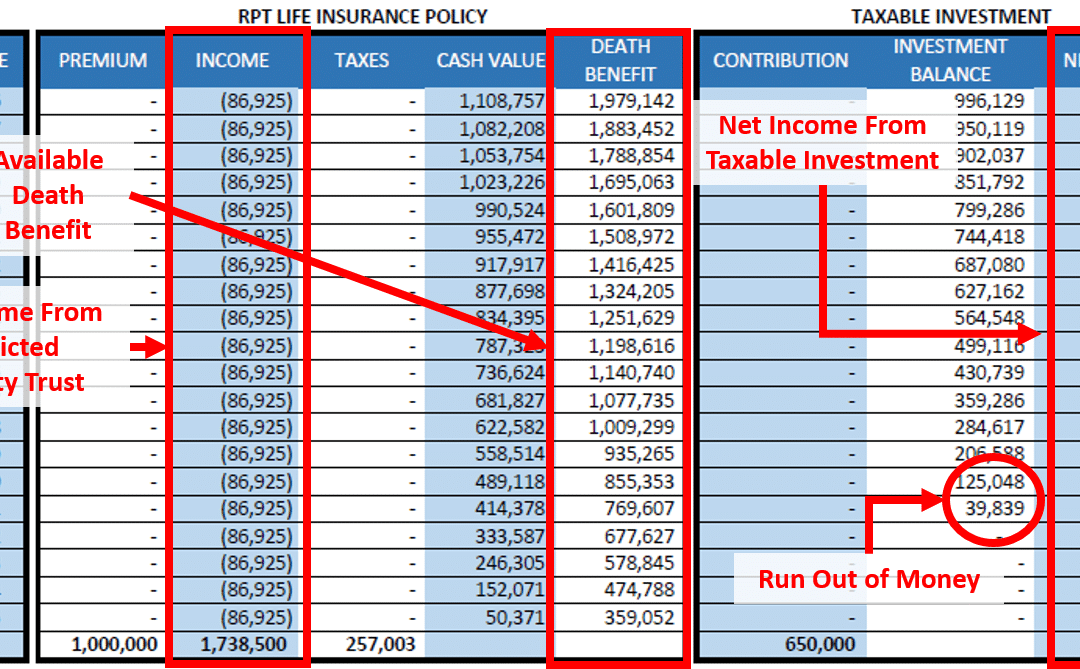Select the DEATH BENEFIT column header
The width and height of the screenshot is (1080, 669).
[x=620, y=61]
